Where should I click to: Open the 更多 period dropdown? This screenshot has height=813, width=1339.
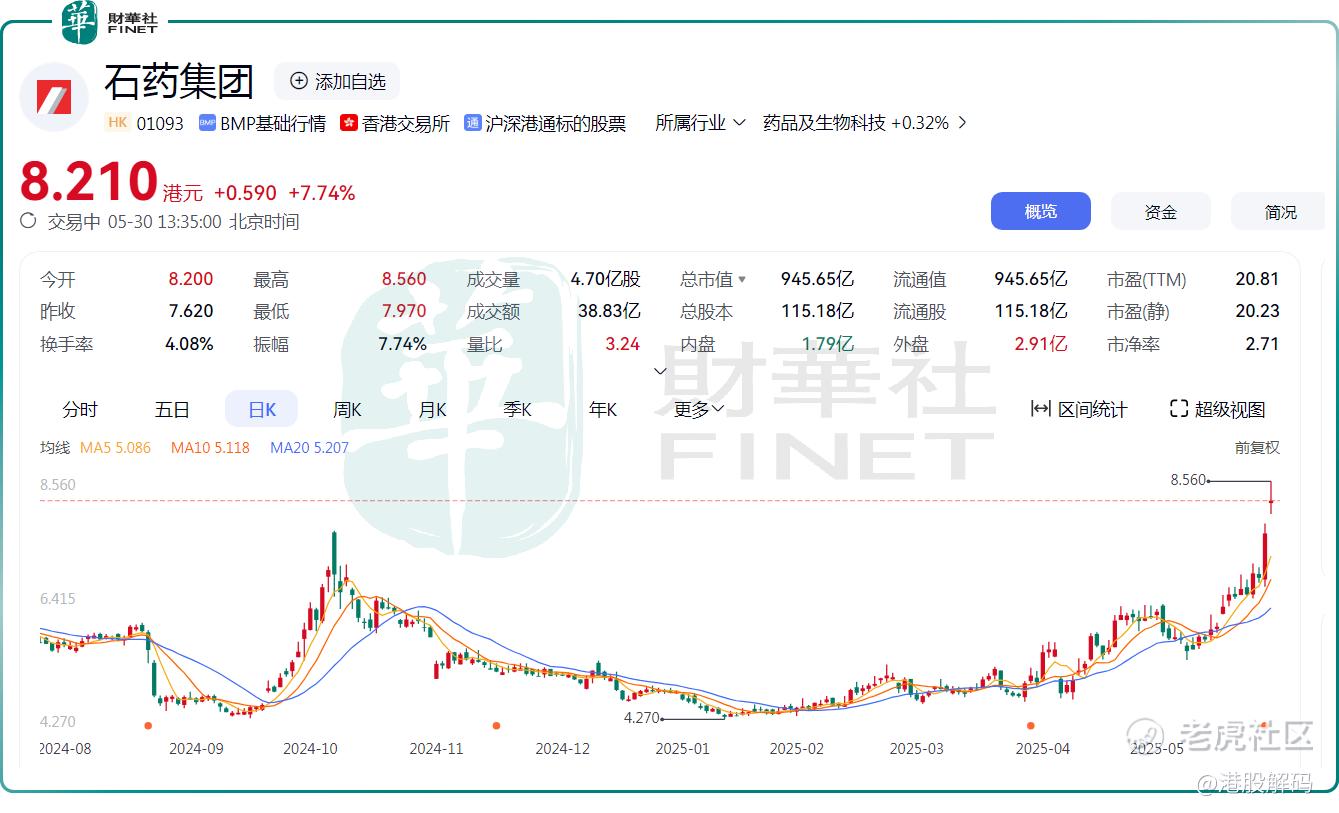tap(699, 409)
